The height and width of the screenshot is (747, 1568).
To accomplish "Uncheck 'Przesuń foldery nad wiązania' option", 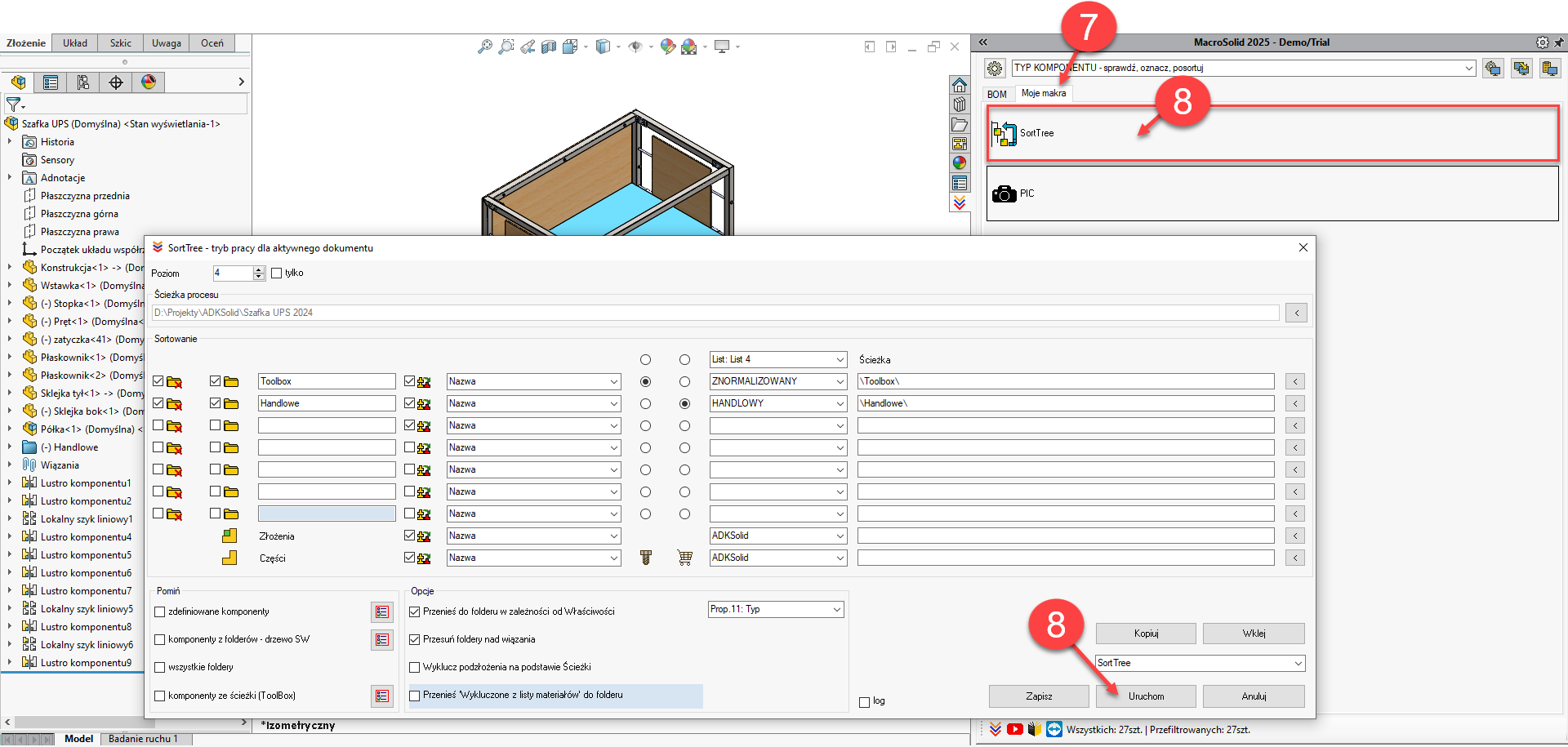I will pyautogui.click(x=414, y=639).
